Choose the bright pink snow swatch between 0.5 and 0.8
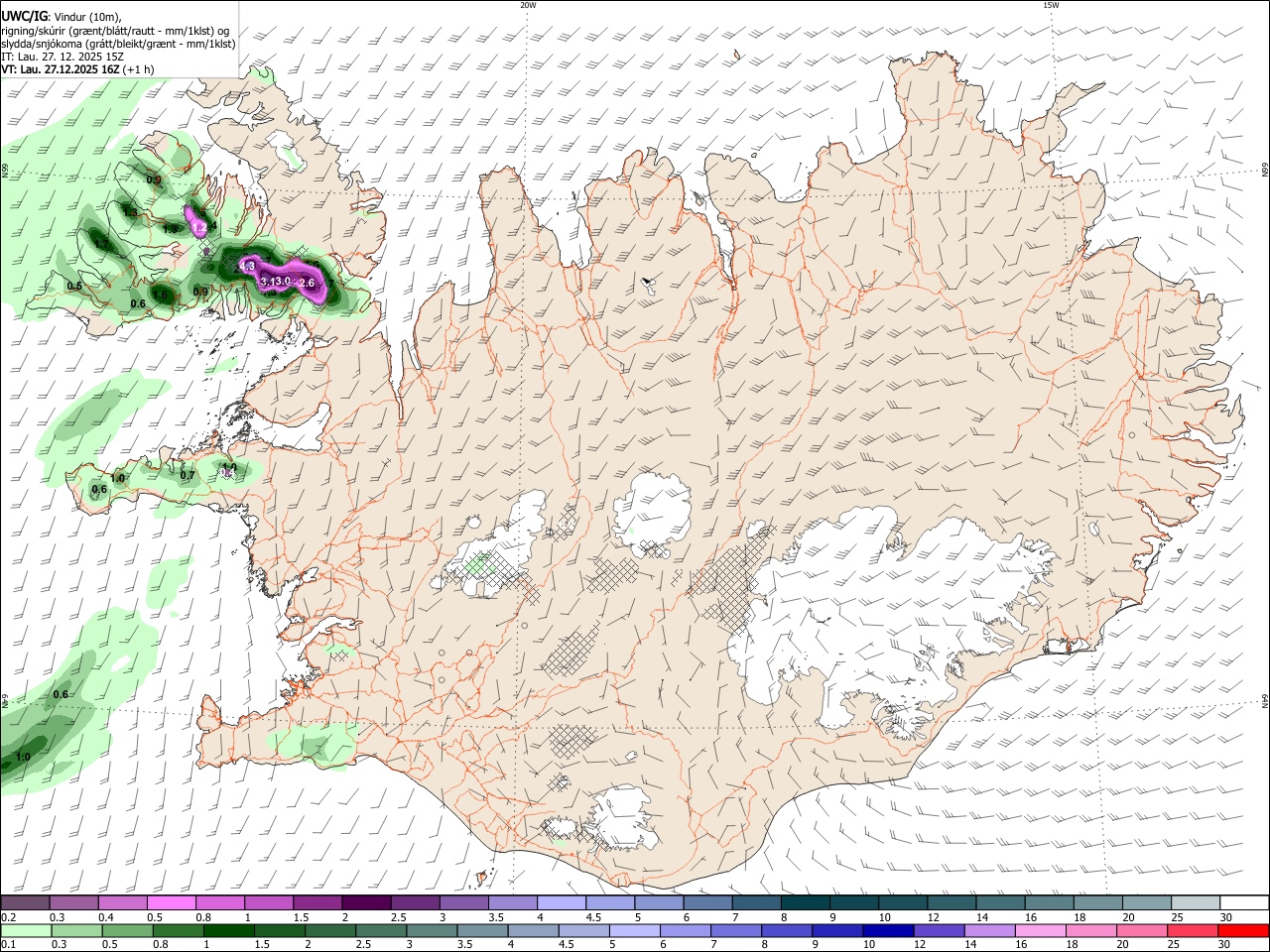This screenshot has width=1270, height=952. 171,902
